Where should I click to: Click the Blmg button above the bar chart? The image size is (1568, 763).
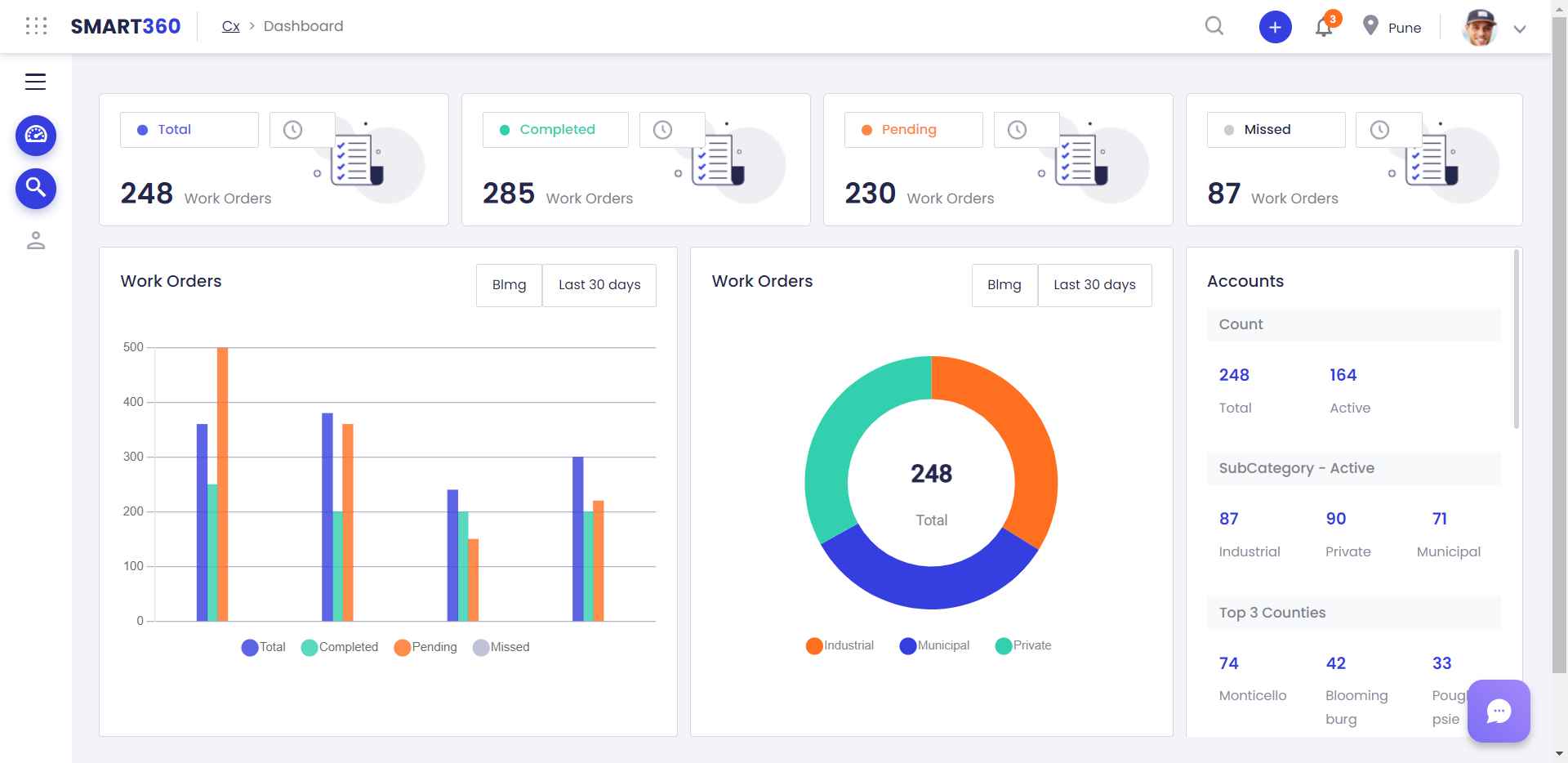coord(509,284)
